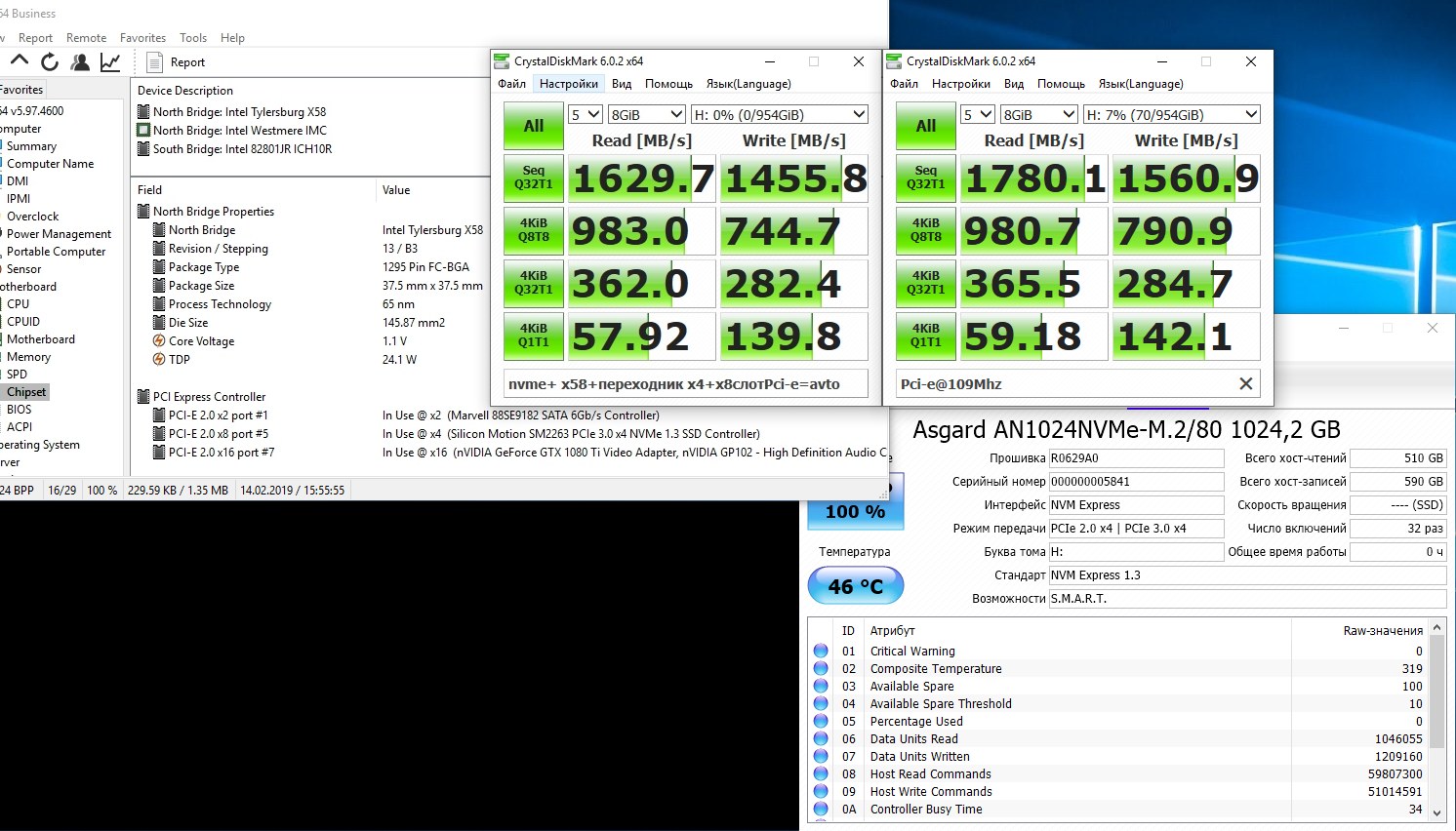Select SPD in the AIDA64 tree

(17, 375)
